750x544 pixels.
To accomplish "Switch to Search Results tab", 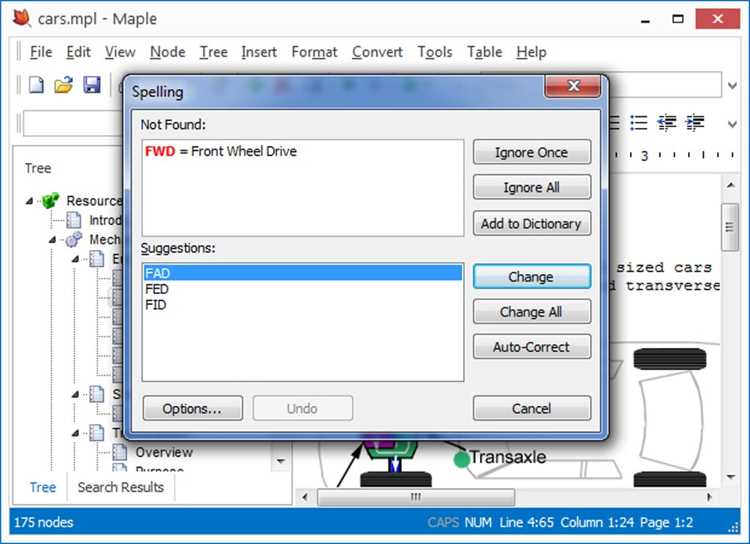I will [121, 487].
